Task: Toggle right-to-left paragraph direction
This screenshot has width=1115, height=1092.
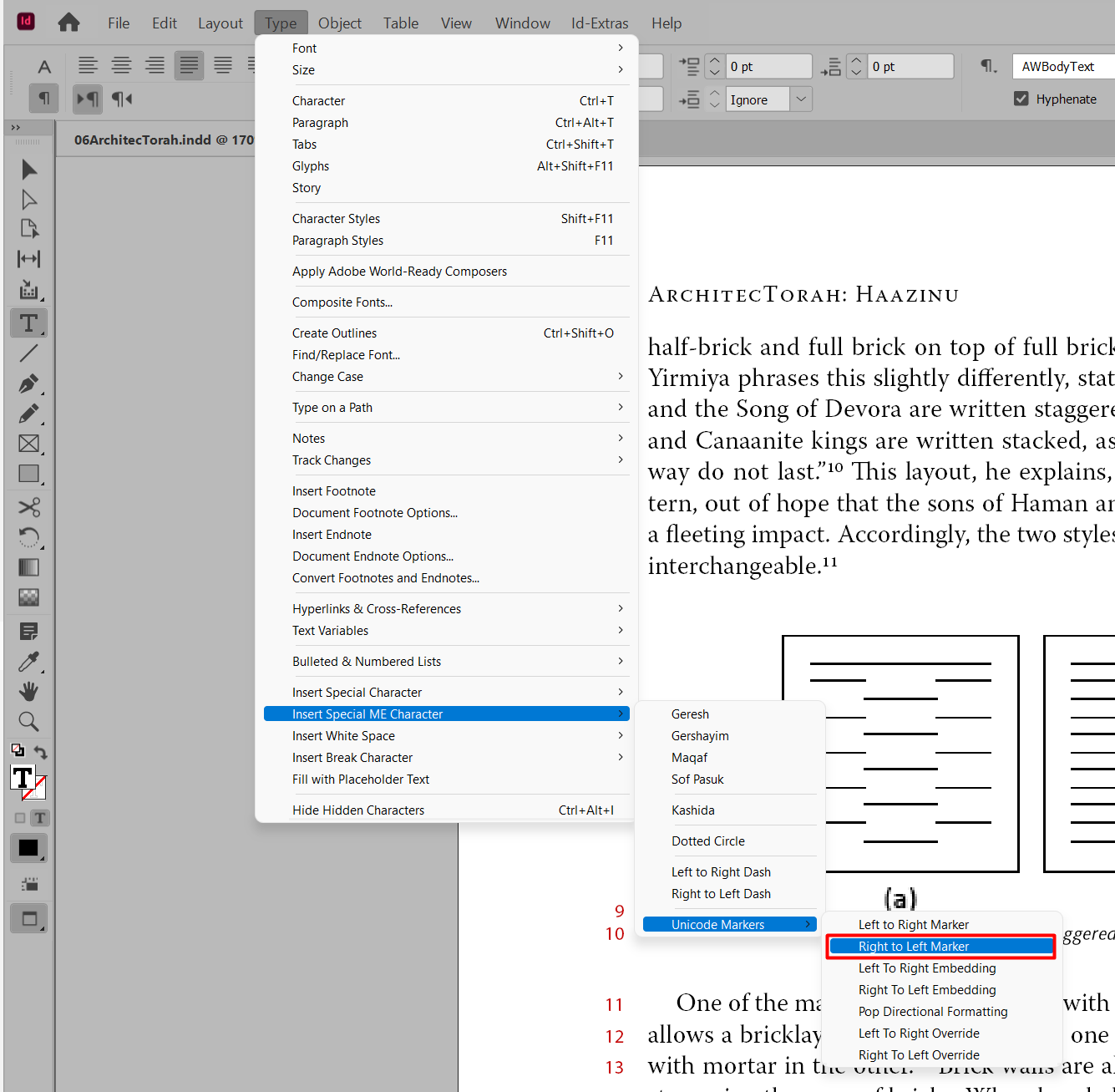Action: 122,99
